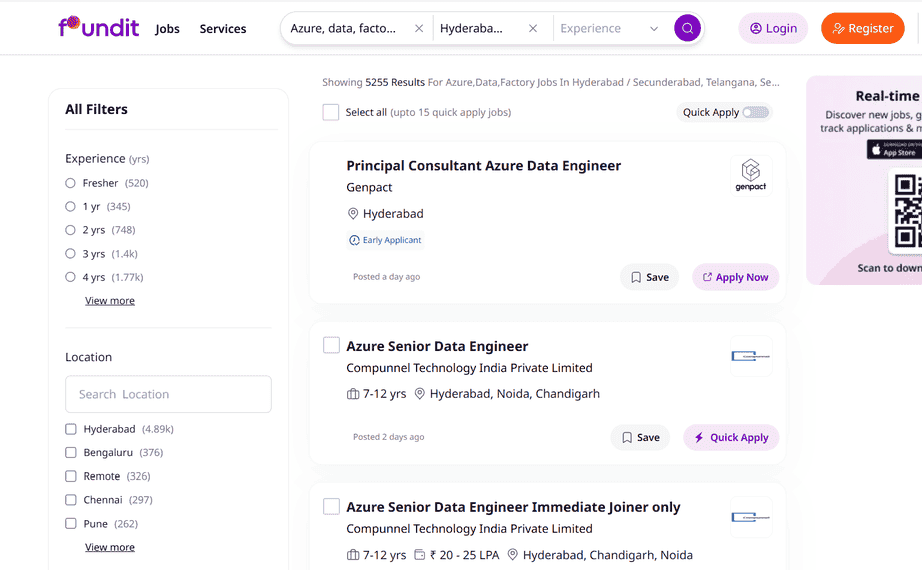Check the Chennai location filter

[x=71, y=500]
